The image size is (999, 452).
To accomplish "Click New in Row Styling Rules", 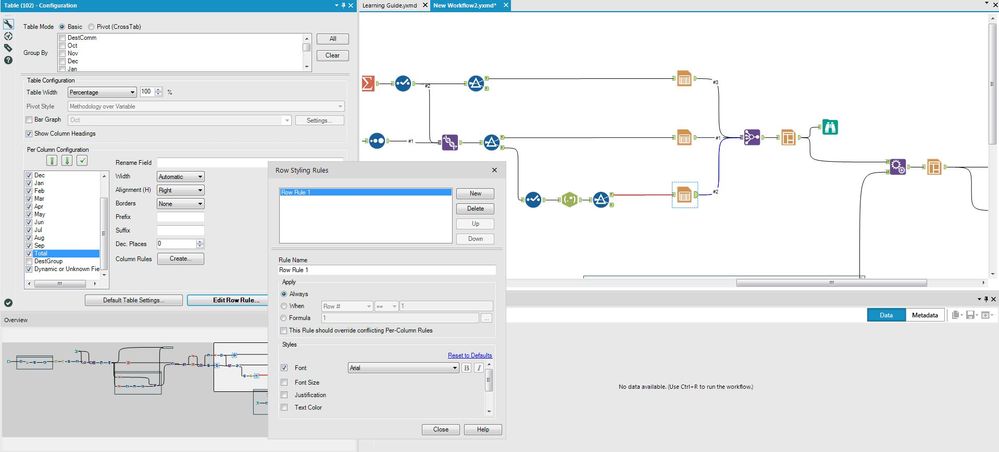I will 475,193.
